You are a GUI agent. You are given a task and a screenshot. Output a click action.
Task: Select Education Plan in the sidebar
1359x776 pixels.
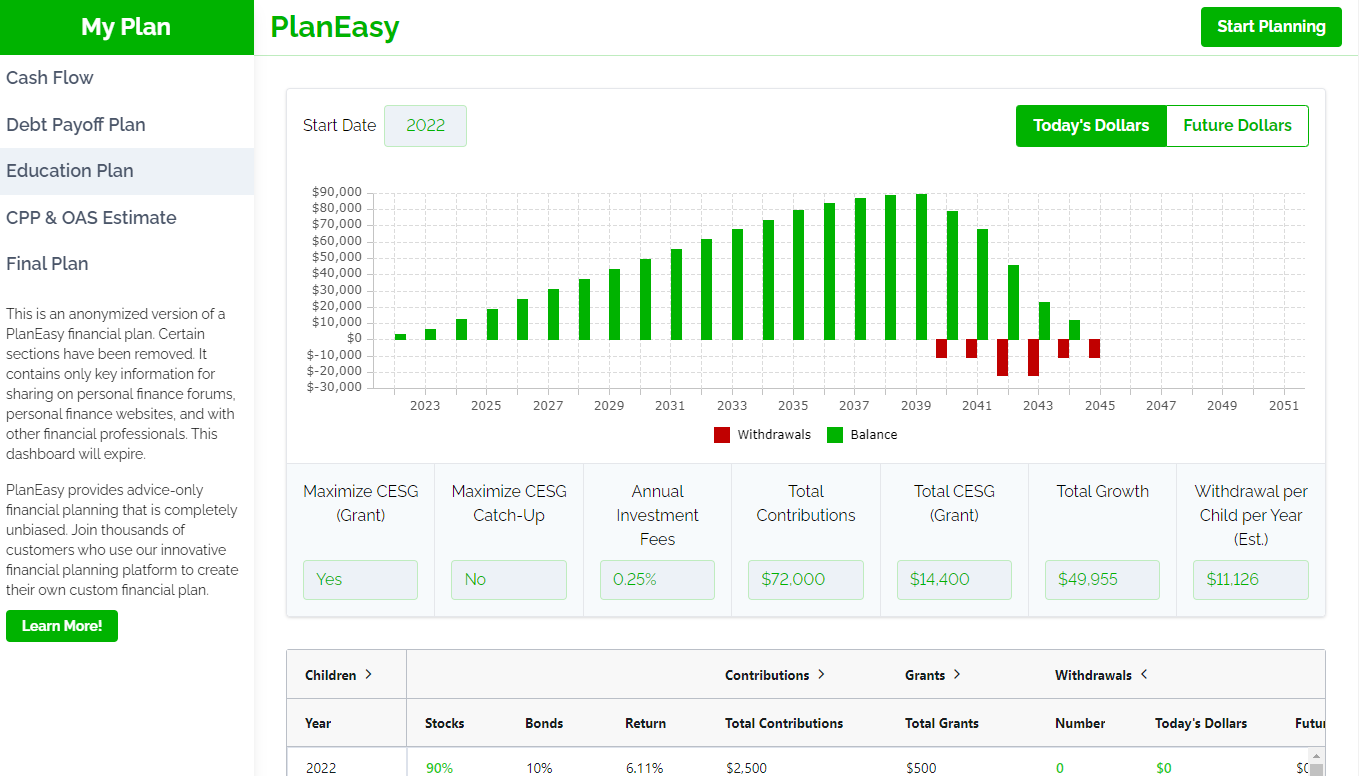[x=127, y=171]
